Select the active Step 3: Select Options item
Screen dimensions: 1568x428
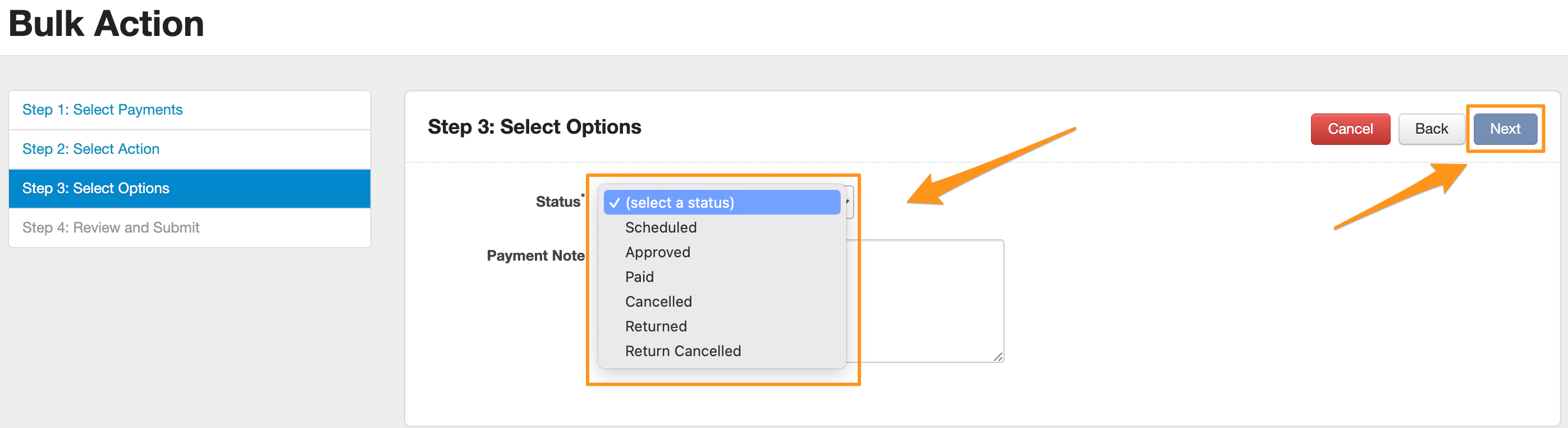point(95,188)
